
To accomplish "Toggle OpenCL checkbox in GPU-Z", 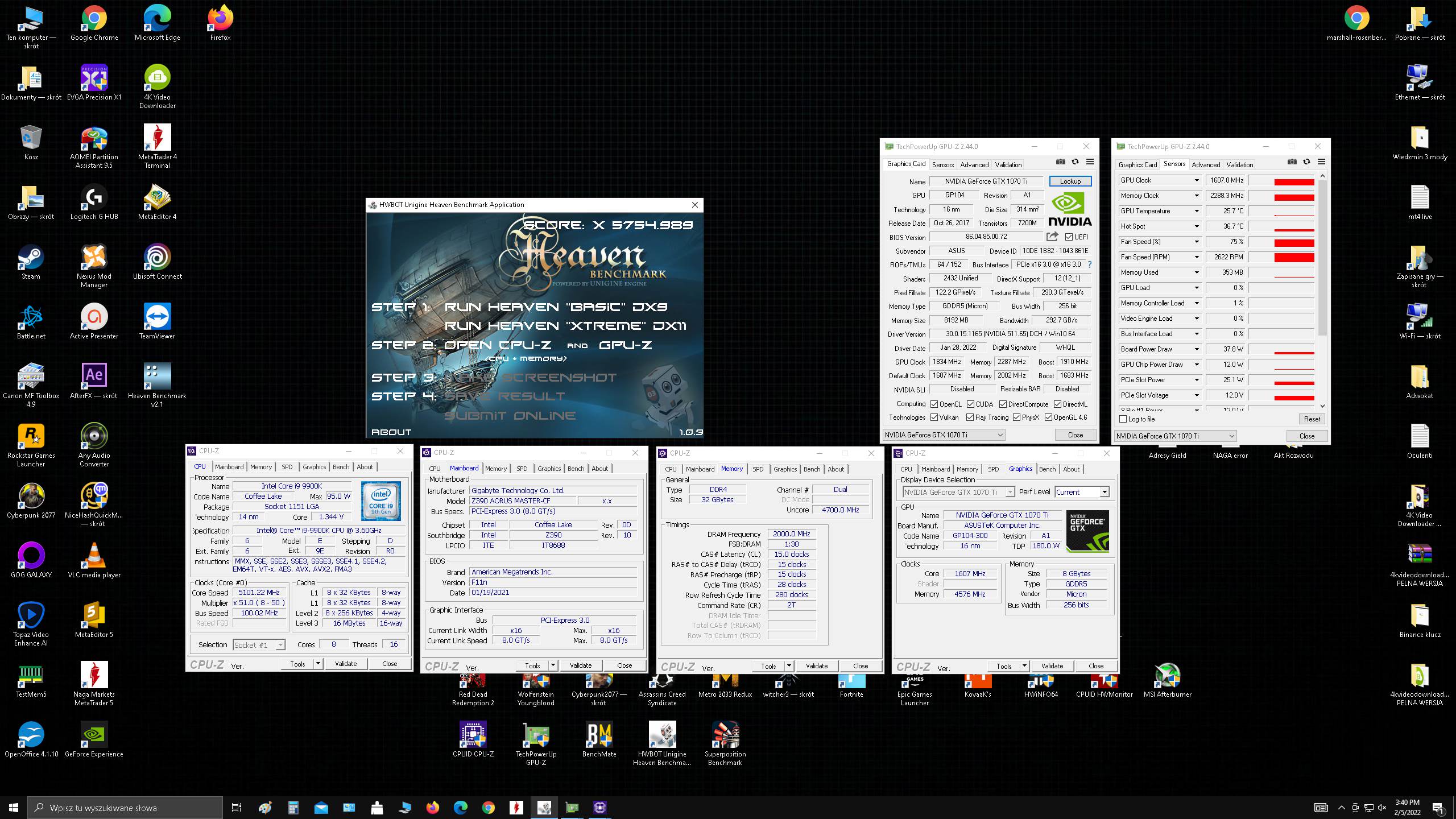I will (x=934, y=404).
